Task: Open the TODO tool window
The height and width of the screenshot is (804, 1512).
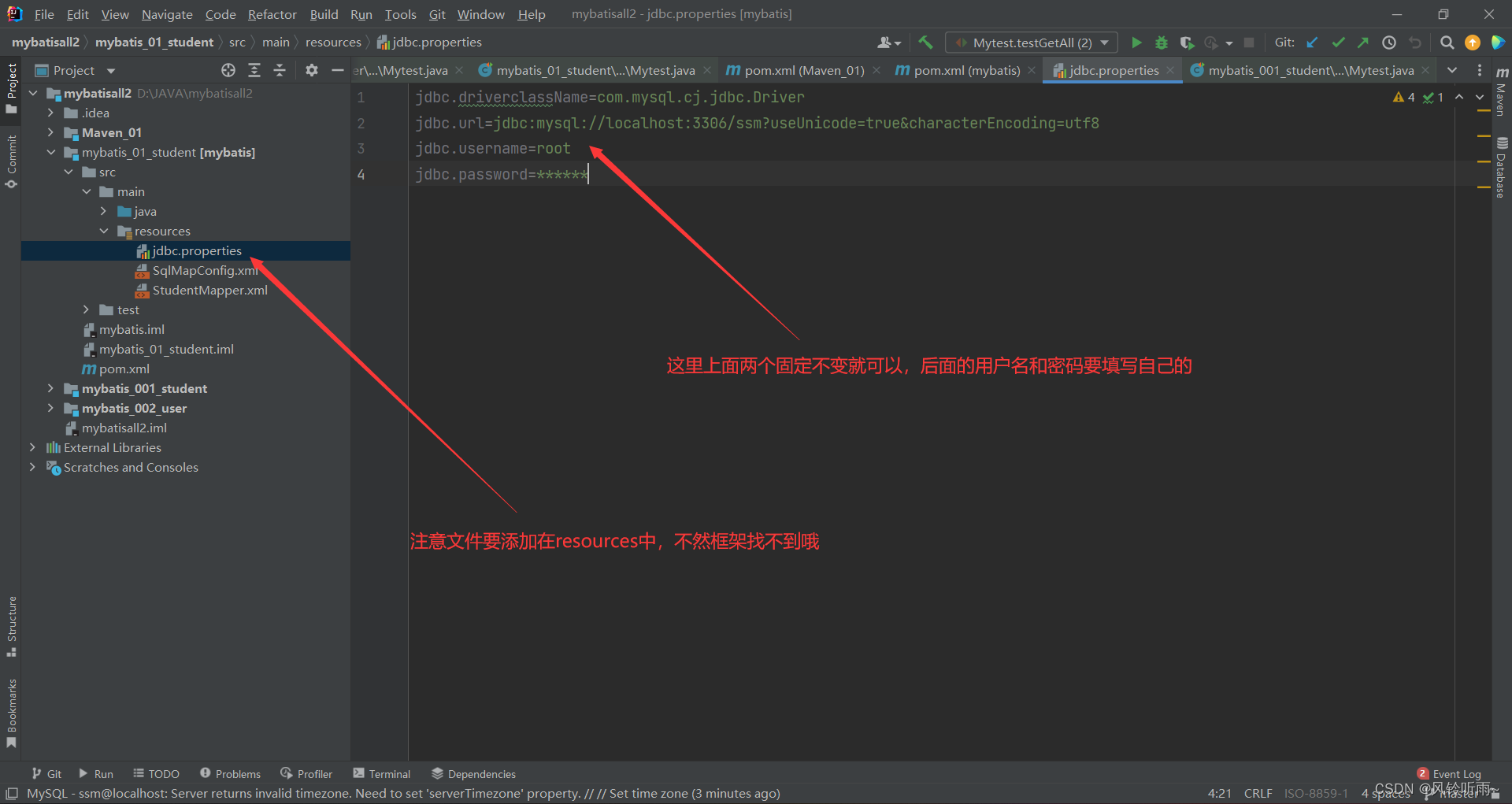Action: click(156, 774)
